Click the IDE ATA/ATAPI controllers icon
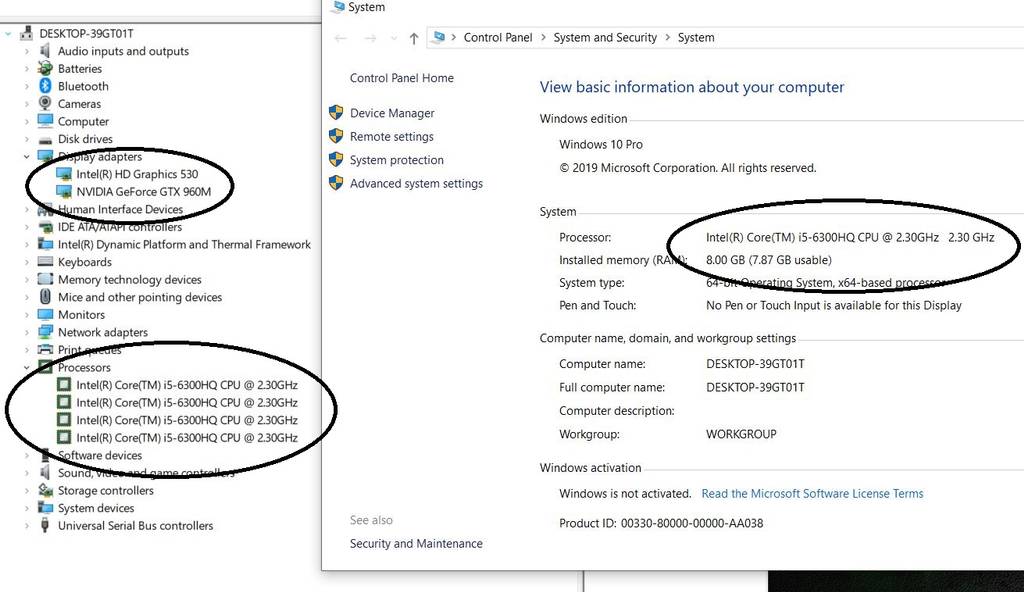The image size is (1024, 592). pos(45,227)
